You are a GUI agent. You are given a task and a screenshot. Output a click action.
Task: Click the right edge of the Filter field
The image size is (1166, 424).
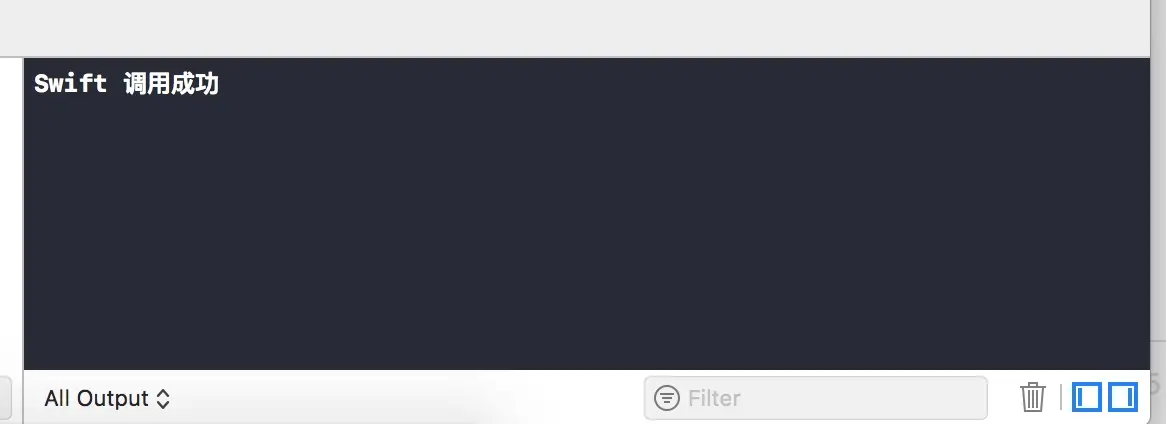point(982,398)
